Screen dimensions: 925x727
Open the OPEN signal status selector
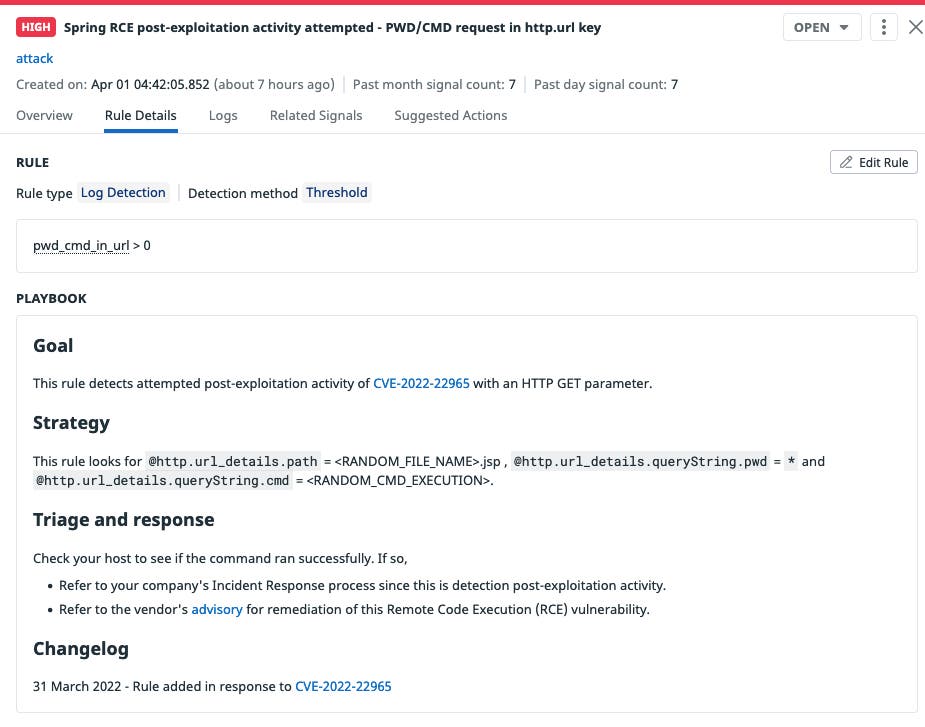822,27
